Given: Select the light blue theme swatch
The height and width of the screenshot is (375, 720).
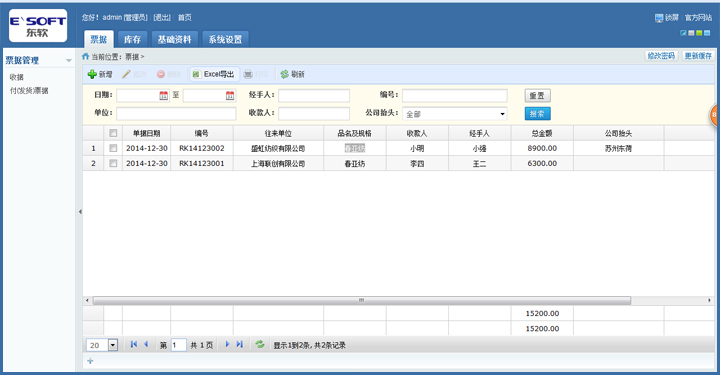Looking at the screenshot, I should click(x=707, y=33).
